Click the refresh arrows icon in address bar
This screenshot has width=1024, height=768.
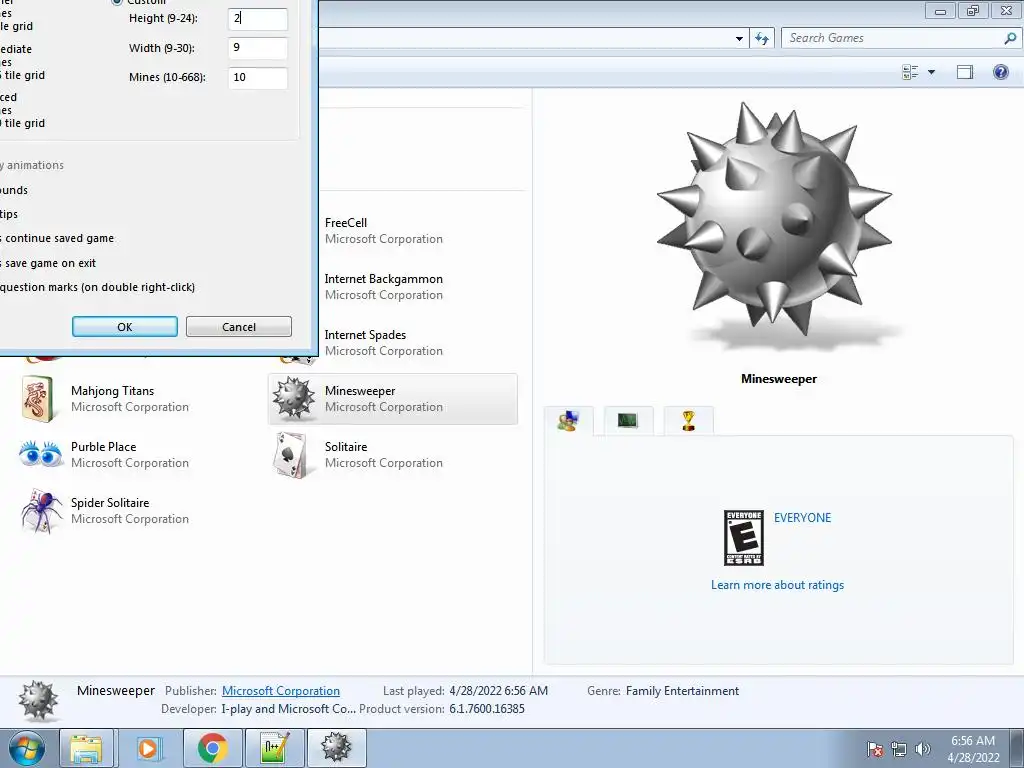tap(761, 39)
